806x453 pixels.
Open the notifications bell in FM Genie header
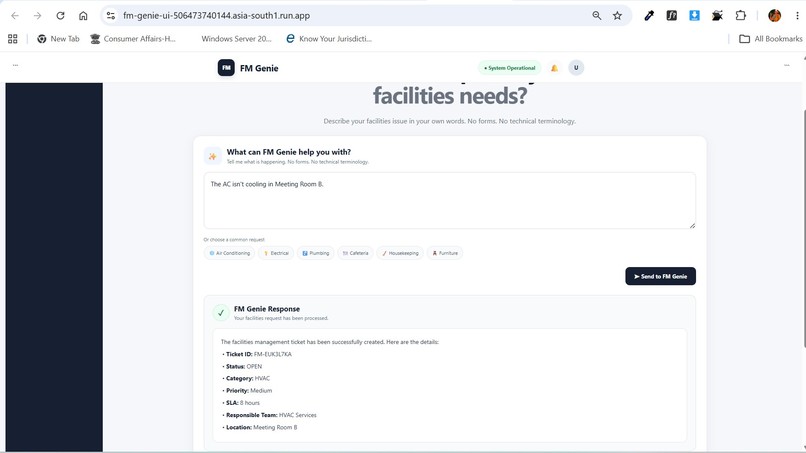tap(554, 68)
